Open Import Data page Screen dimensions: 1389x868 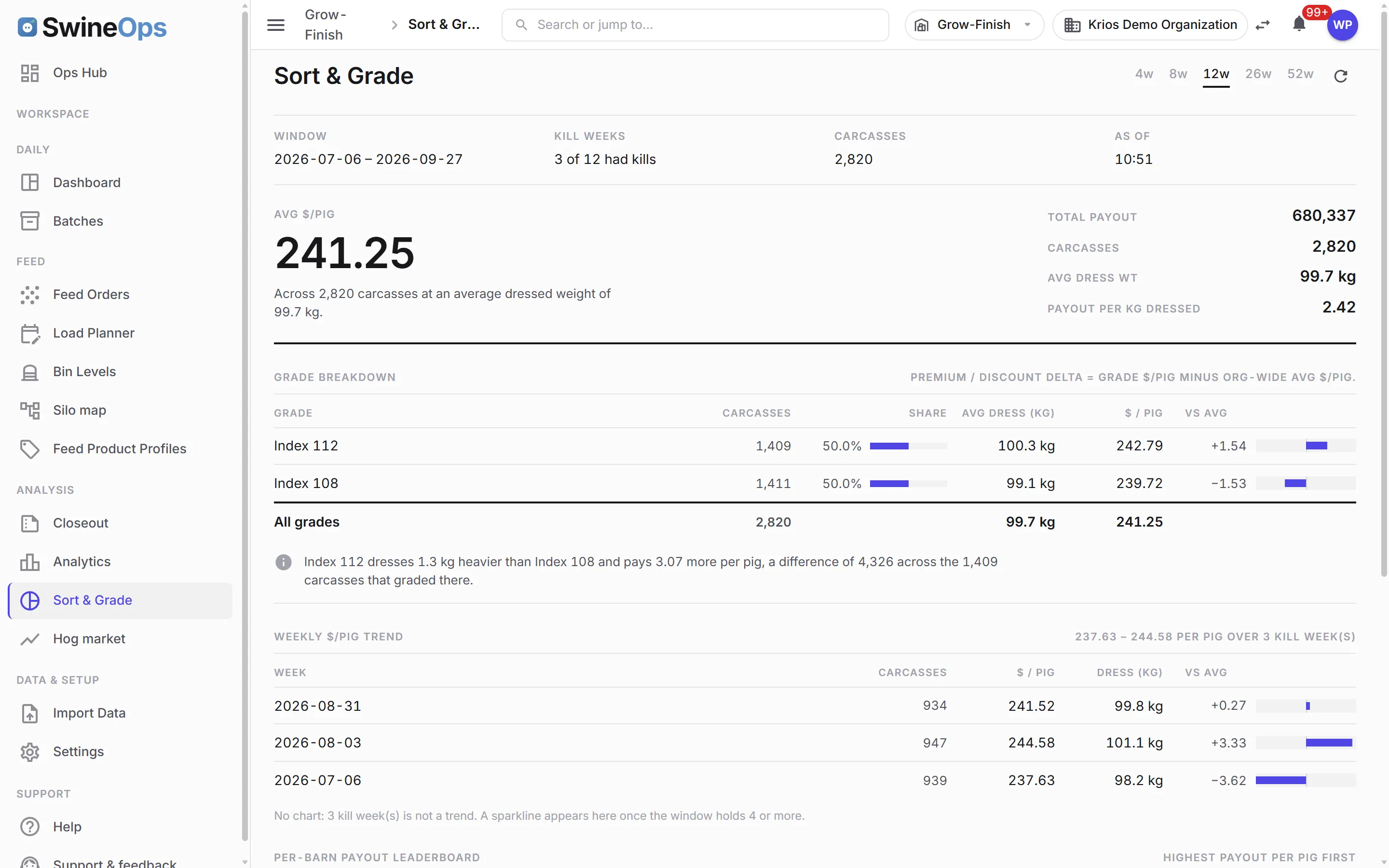click(120, 713)
